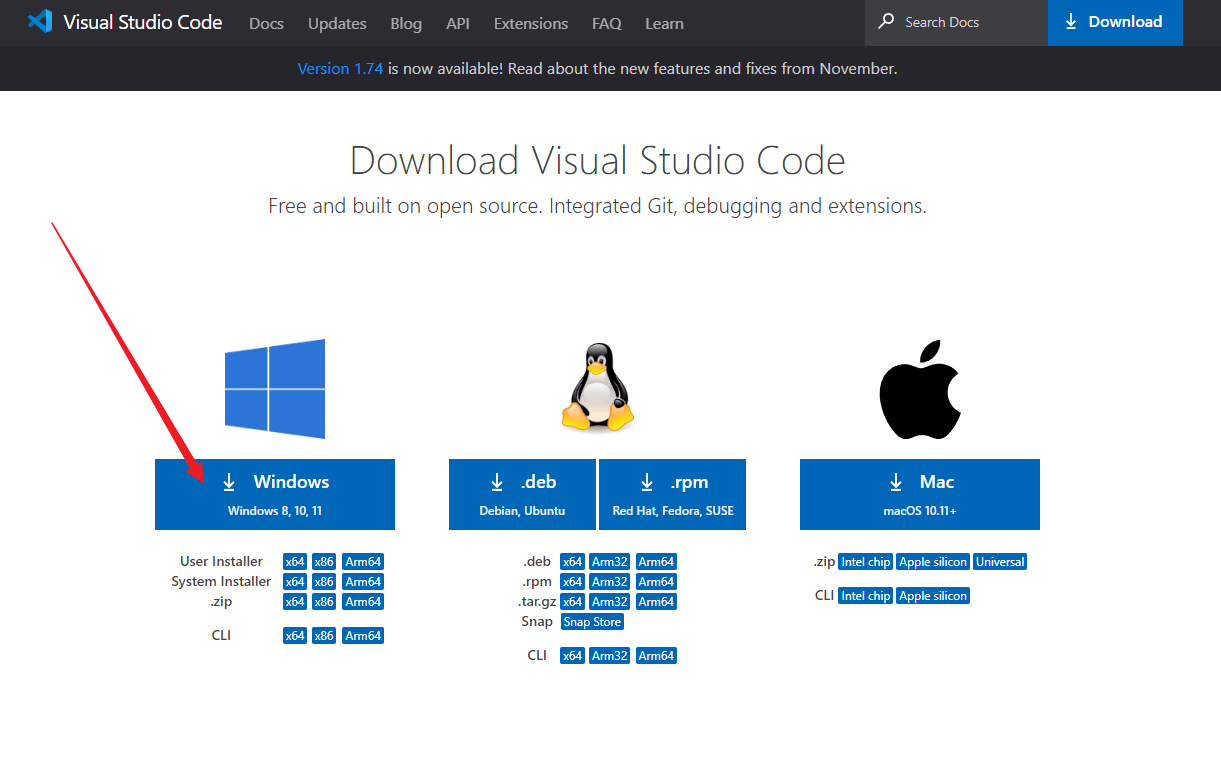Click the search magnifier icon
The height and width of the screenshot is (761, 1221).
(886, 22)
